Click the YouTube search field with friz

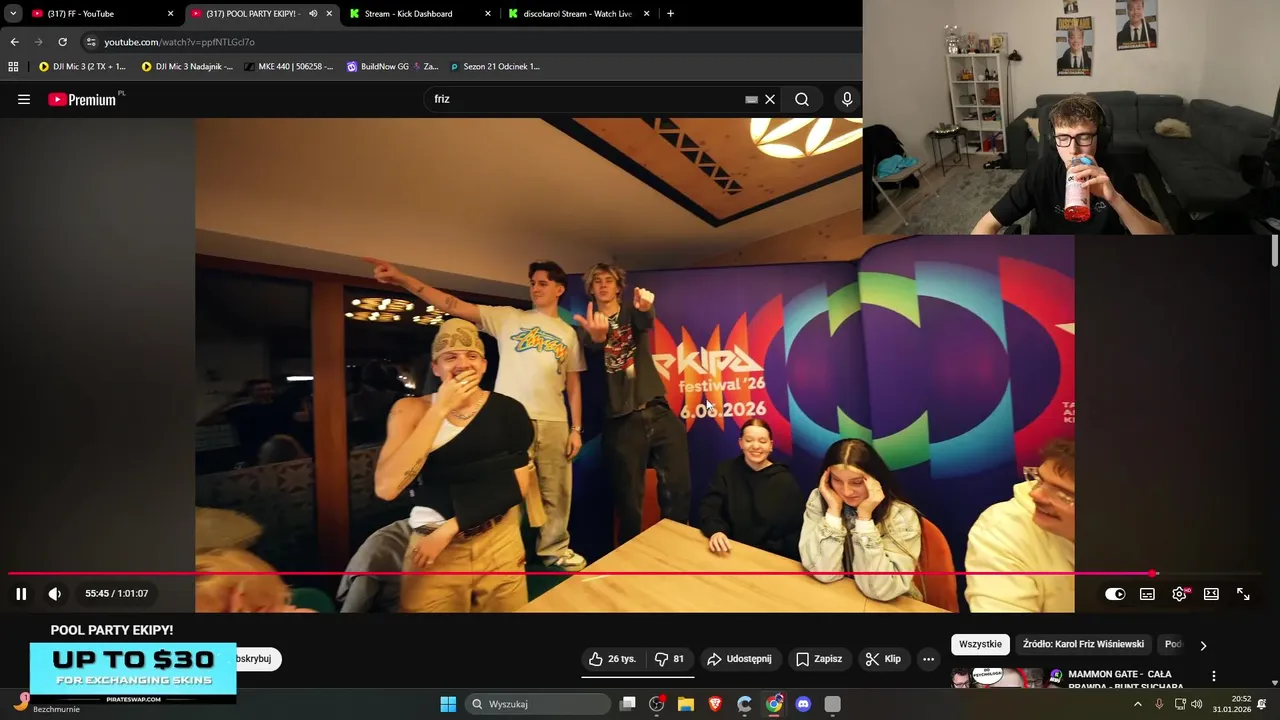pyautogui.click(x=585, y=99)
